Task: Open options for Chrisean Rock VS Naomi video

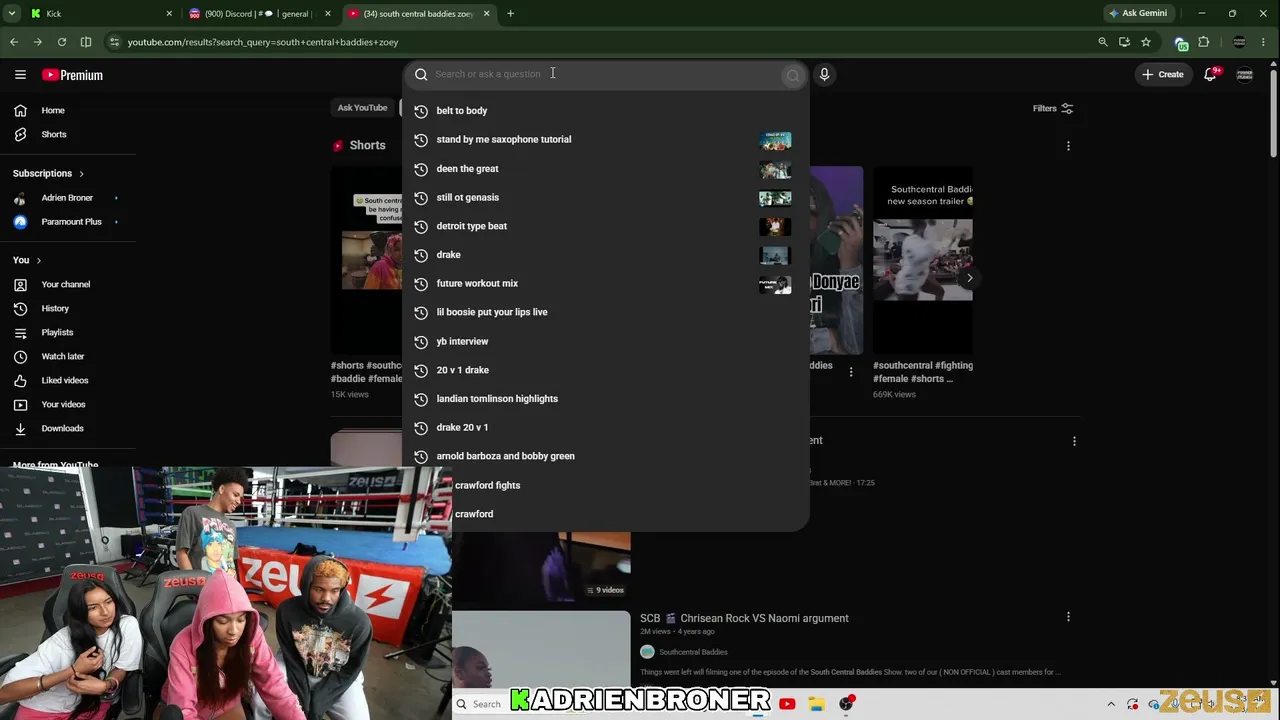Action: pos(1068,617)
